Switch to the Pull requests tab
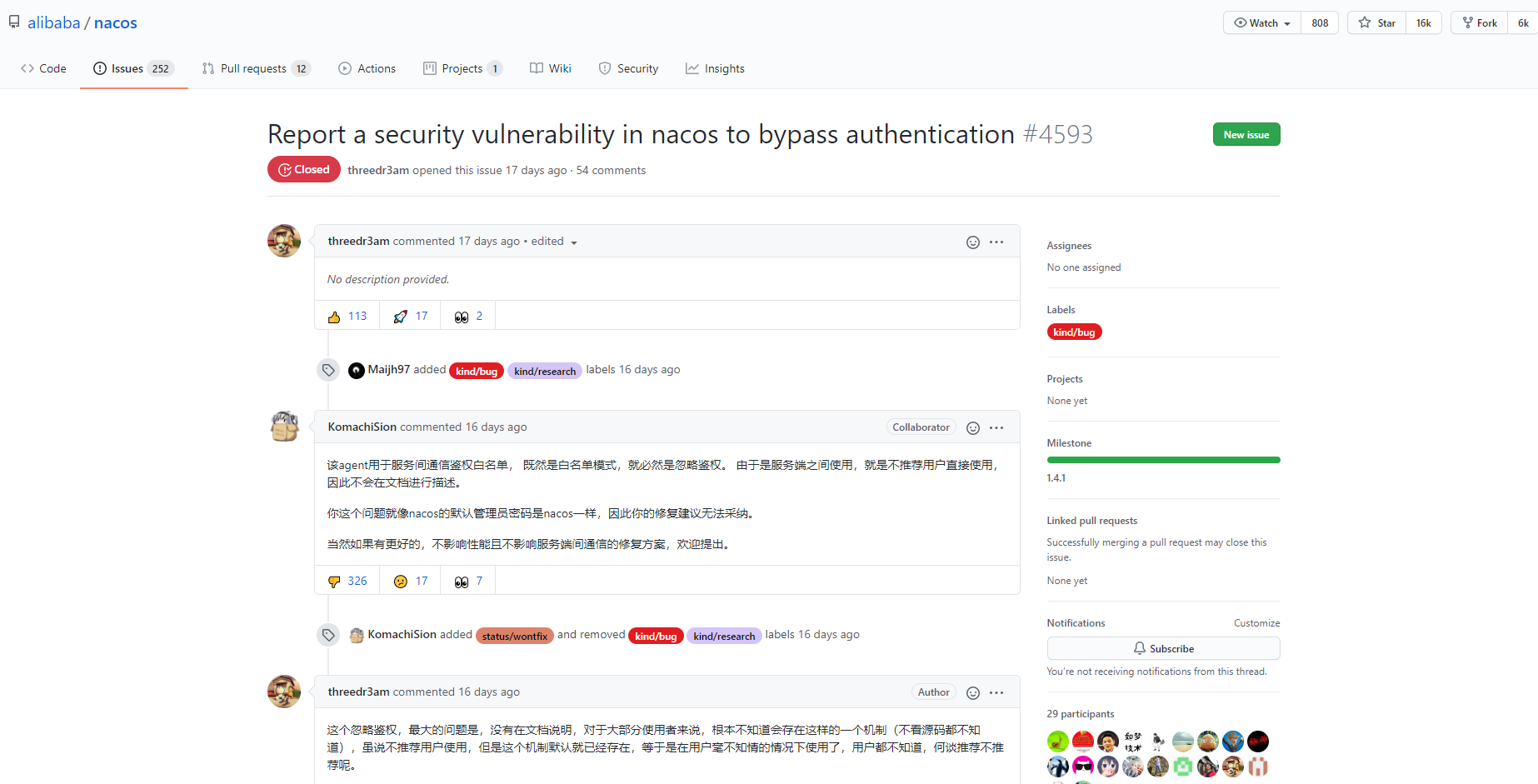The width and height of the screenshot is (1538, 784). pos(256,68)
